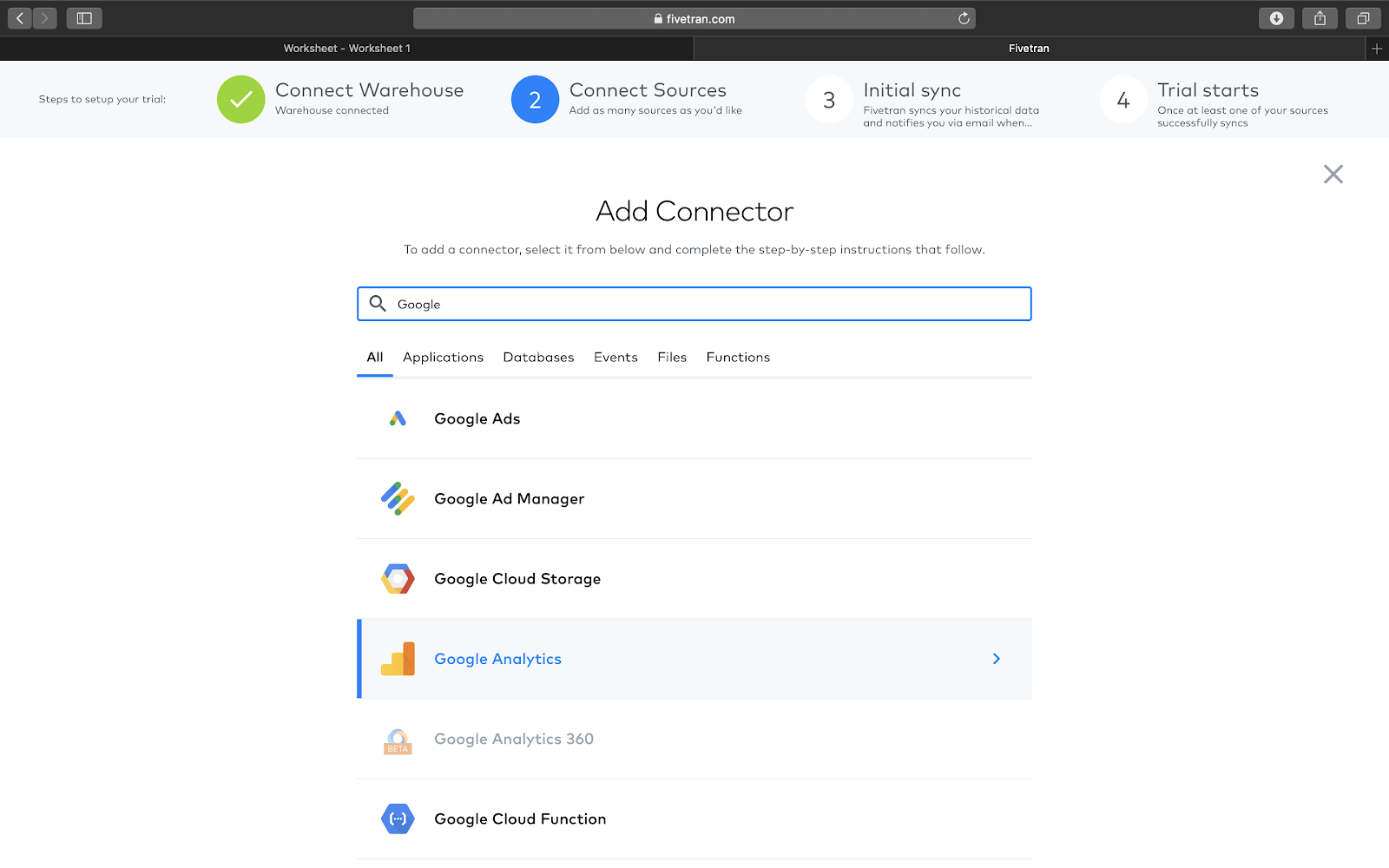This screenshot has width=1389, height=868.
Task: Click the connector search field containing Google
Action: coord(694,304)
